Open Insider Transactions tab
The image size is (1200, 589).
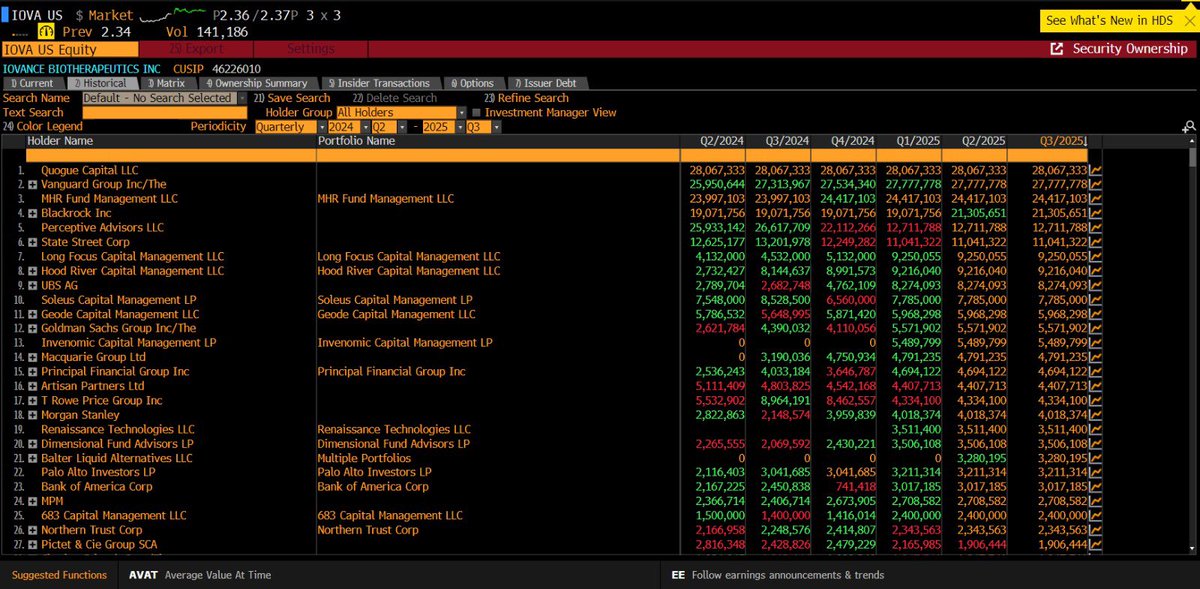tap(384, 83)
